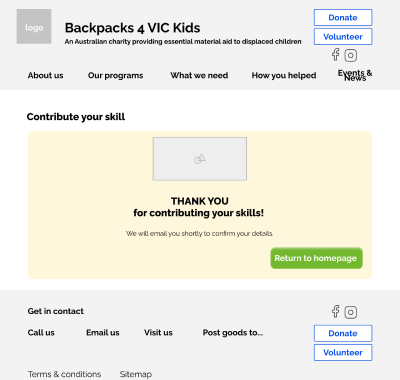This screenshot has width=400, height=380.
Task: Click the Return to homepage button
Action: click(x=316, y=258)
